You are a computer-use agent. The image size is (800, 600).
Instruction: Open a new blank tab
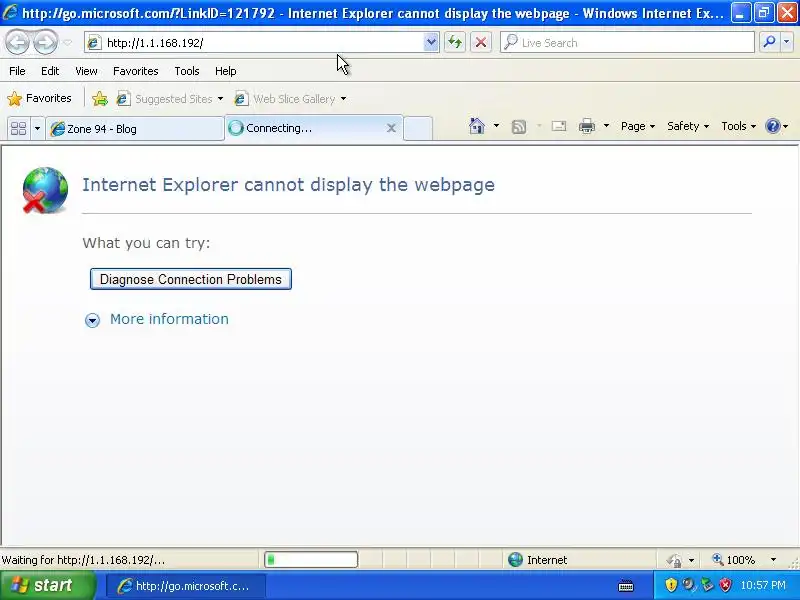click(418, 129)
